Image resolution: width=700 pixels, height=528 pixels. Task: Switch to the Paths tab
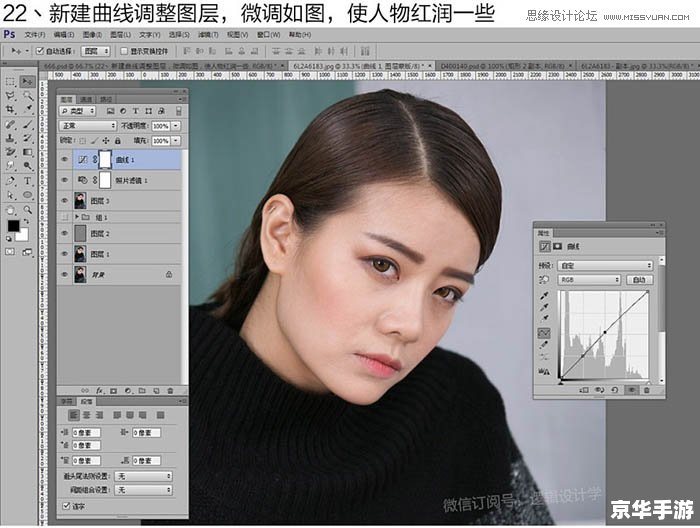click(106, 99)
